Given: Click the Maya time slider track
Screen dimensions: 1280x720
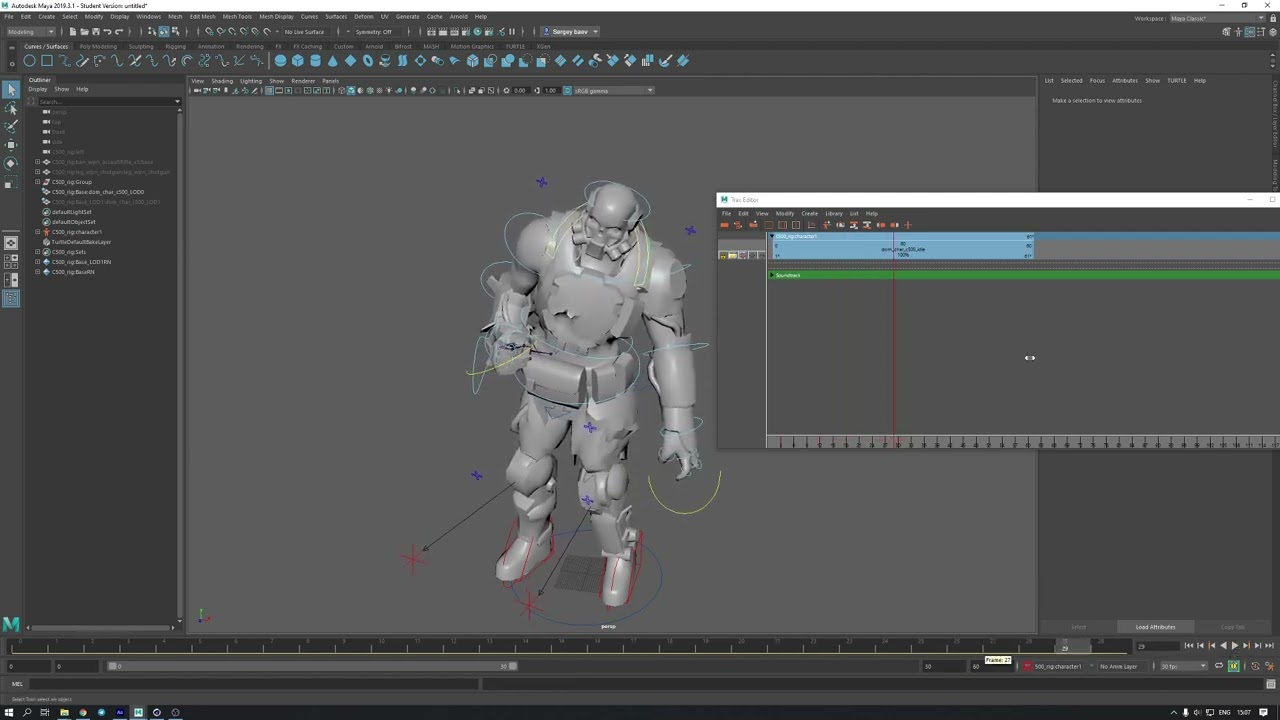Looking at the screenshot, I should (570, 646).
